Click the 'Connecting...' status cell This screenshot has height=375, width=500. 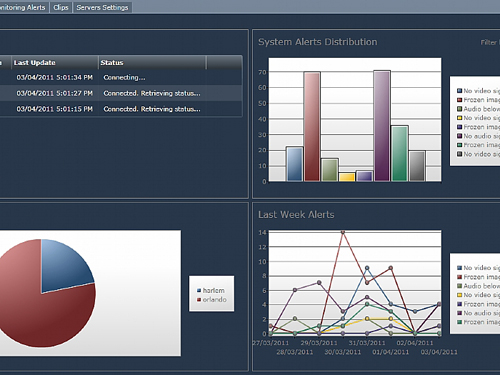tap(124, 77)
